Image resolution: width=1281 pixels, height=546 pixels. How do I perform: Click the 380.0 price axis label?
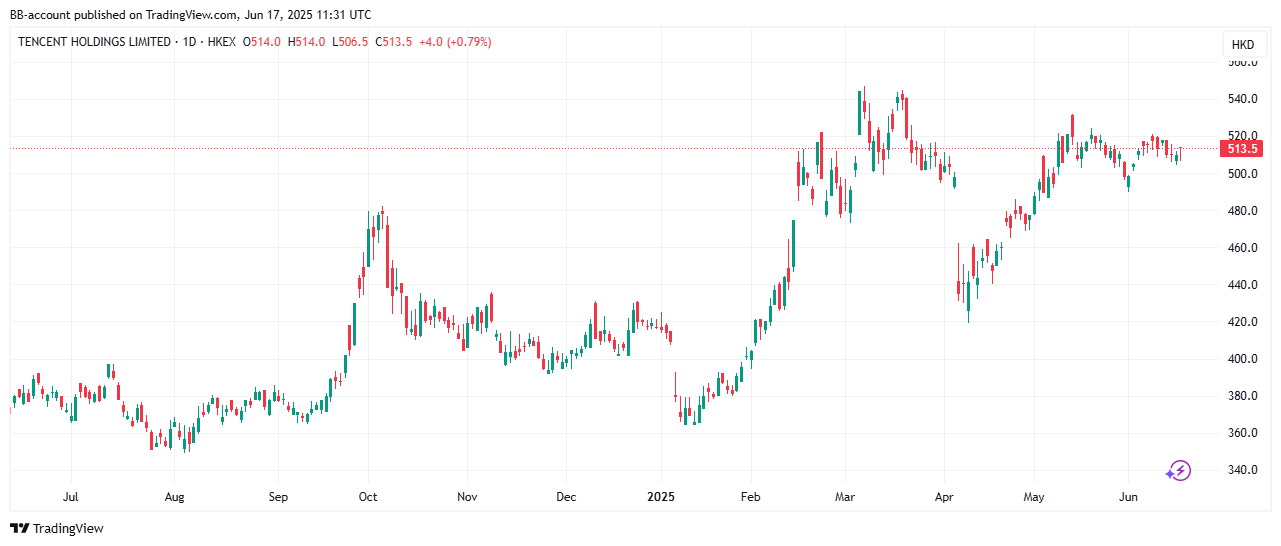pyautogui.click(x=1242, y=396)
